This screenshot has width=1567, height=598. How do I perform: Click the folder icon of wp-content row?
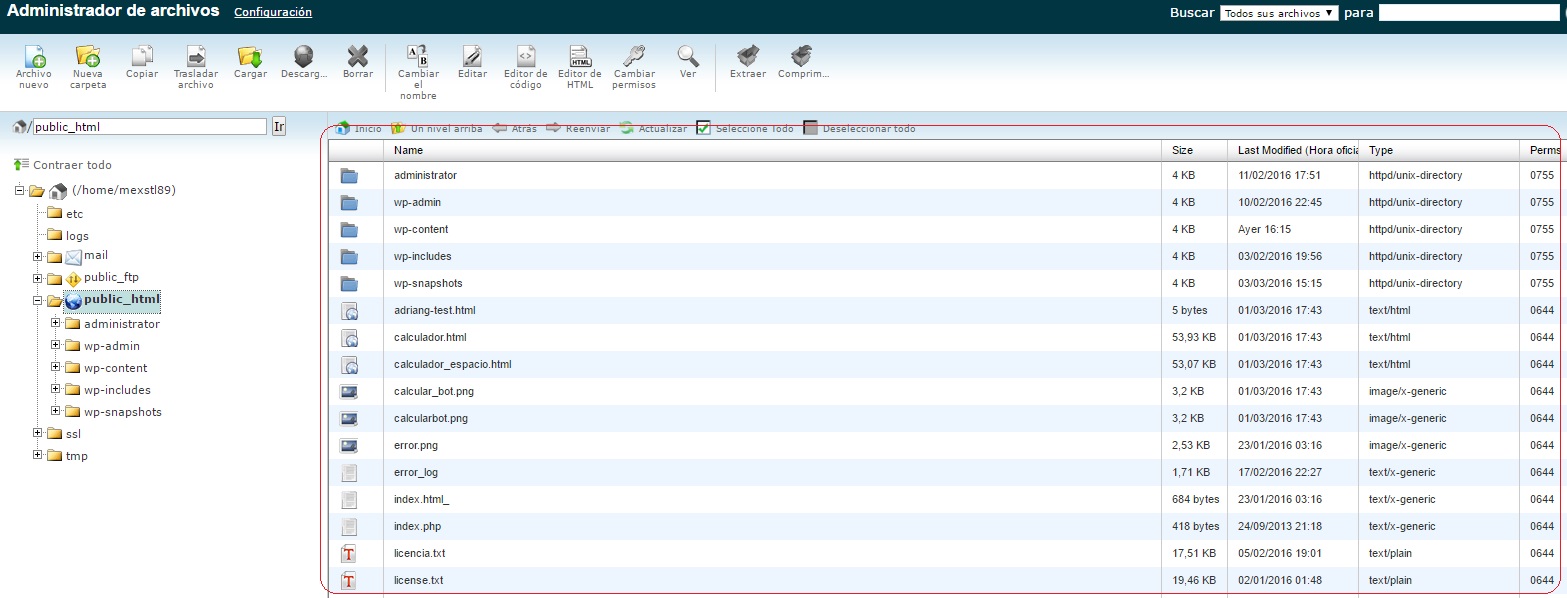(x=349, y=229)
